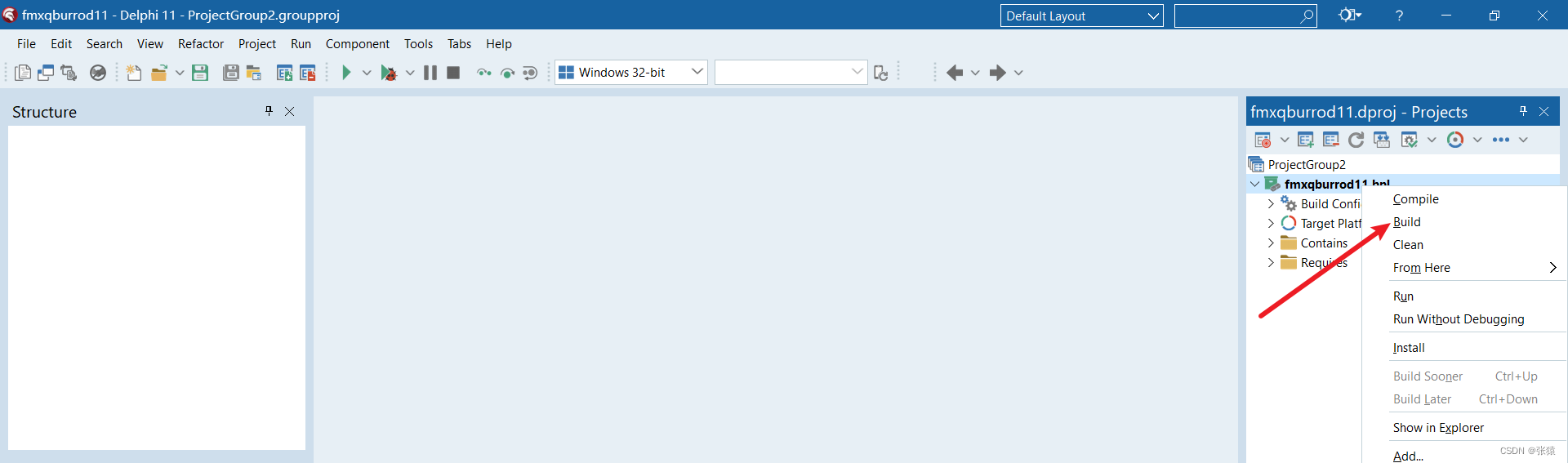Click the Refresh icon in Projects toolbar
The width and height of the screenshot is (1568, 463).
[1356, 140]
